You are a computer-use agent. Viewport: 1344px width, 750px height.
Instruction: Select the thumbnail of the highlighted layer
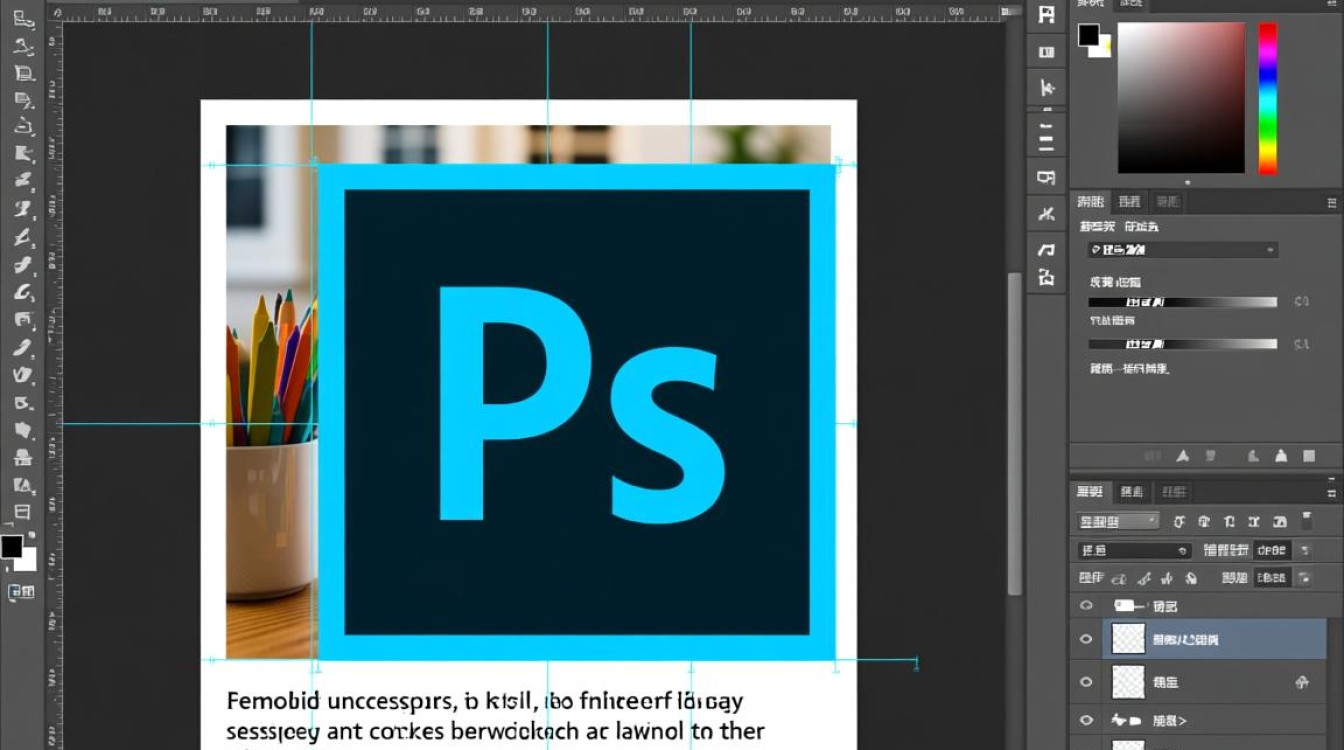1128,639
